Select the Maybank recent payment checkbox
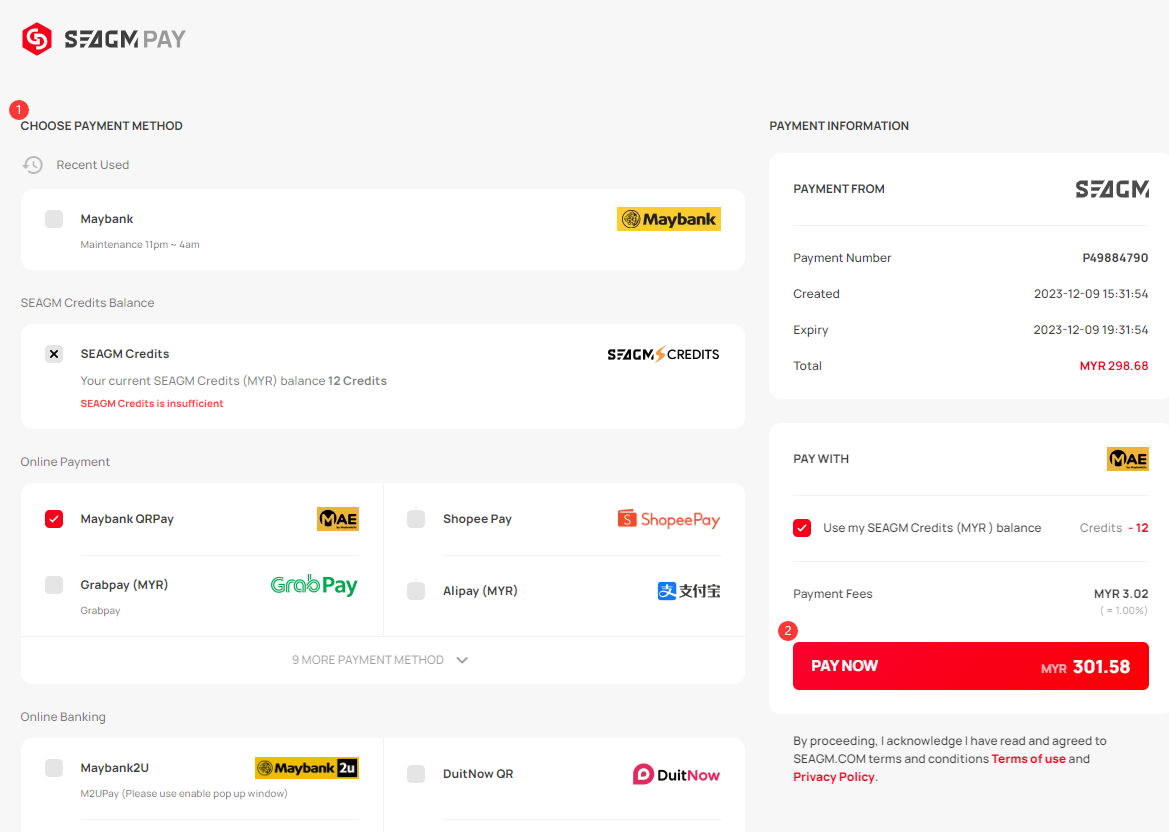Image resolution: width=1169 pixels, height=832 pixels. point(54,218)
